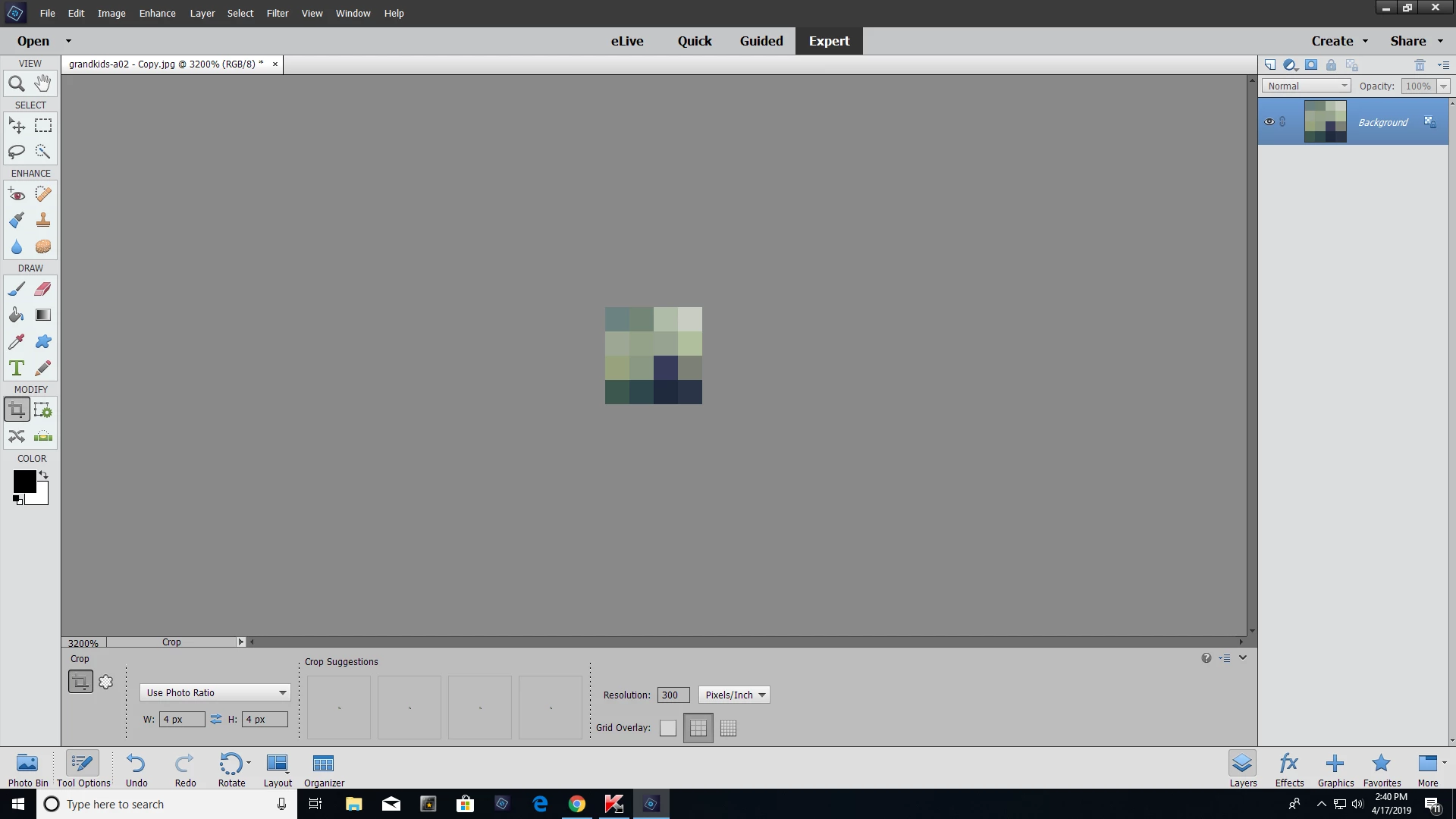The width and height of the screenshot is (1456, 819).
Task: Open the Enhance menu
Action: click(x=157, y=13)
